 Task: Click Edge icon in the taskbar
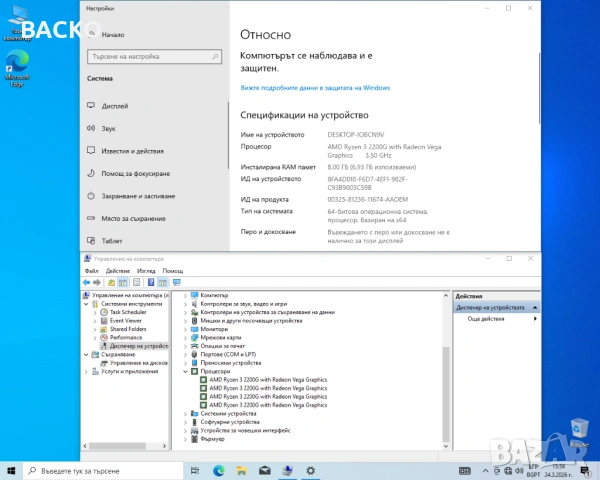219,470
